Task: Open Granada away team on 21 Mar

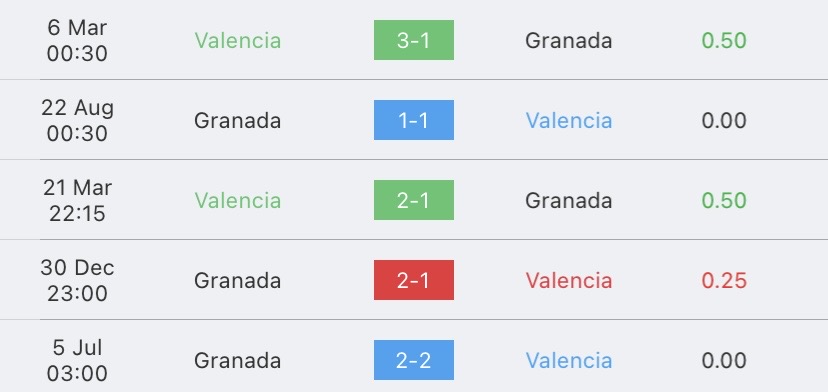Action: pyautogui.click(x=569, y=200)
